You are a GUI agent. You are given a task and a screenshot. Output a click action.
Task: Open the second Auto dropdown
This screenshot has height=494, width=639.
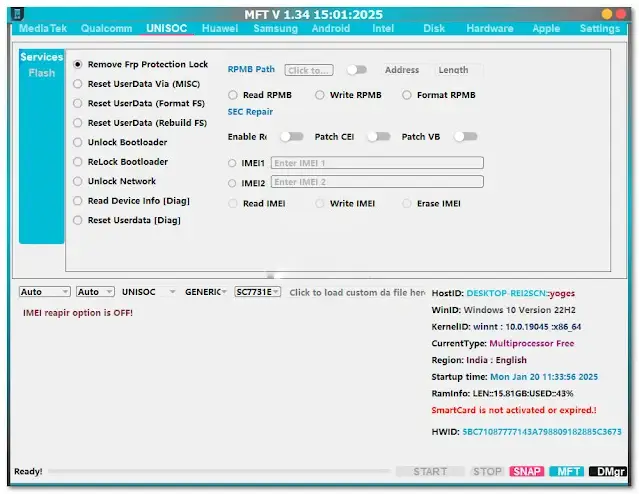tap(95, 292)
